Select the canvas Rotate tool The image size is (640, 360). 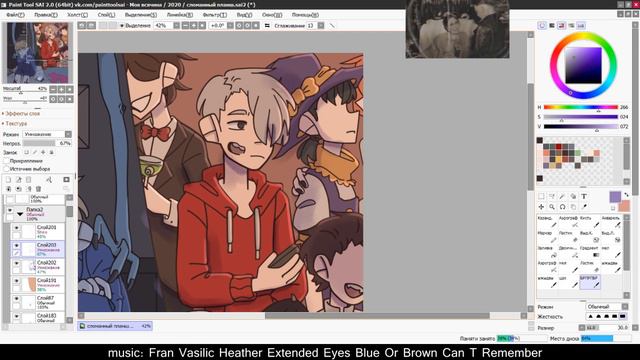pos(562,207)
